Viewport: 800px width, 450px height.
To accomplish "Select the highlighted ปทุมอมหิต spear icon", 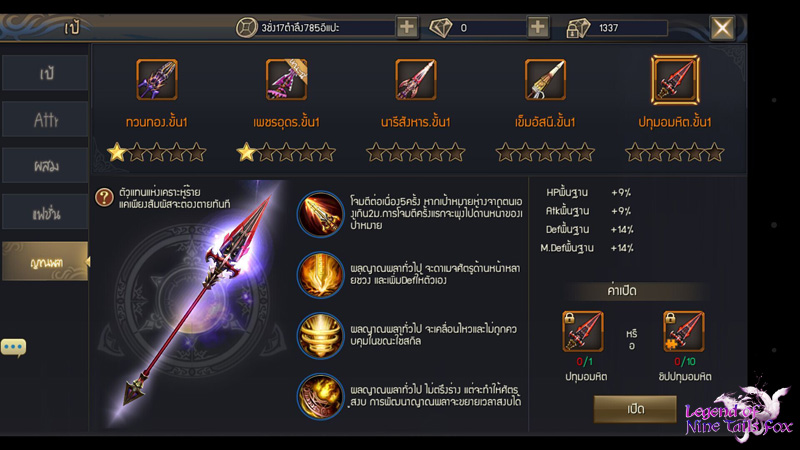I will 675,80.
